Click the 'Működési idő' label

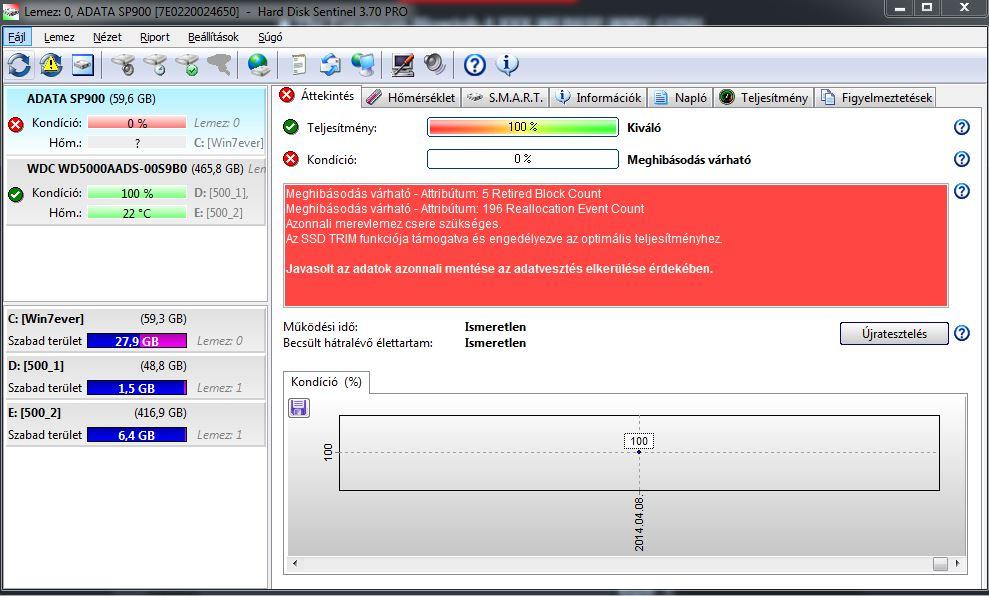320,327
